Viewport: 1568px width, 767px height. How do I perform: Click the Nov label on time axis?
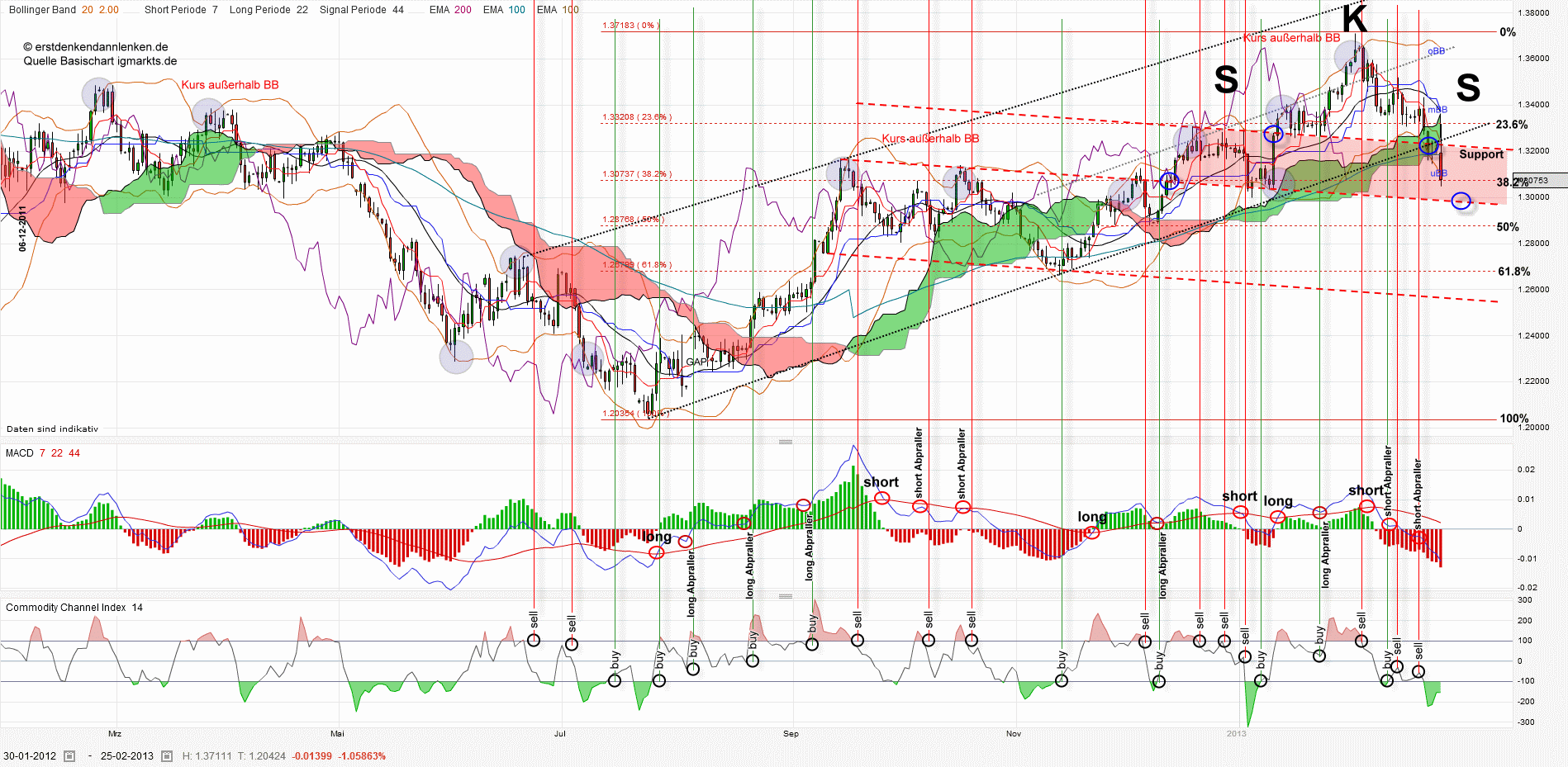1014,733
